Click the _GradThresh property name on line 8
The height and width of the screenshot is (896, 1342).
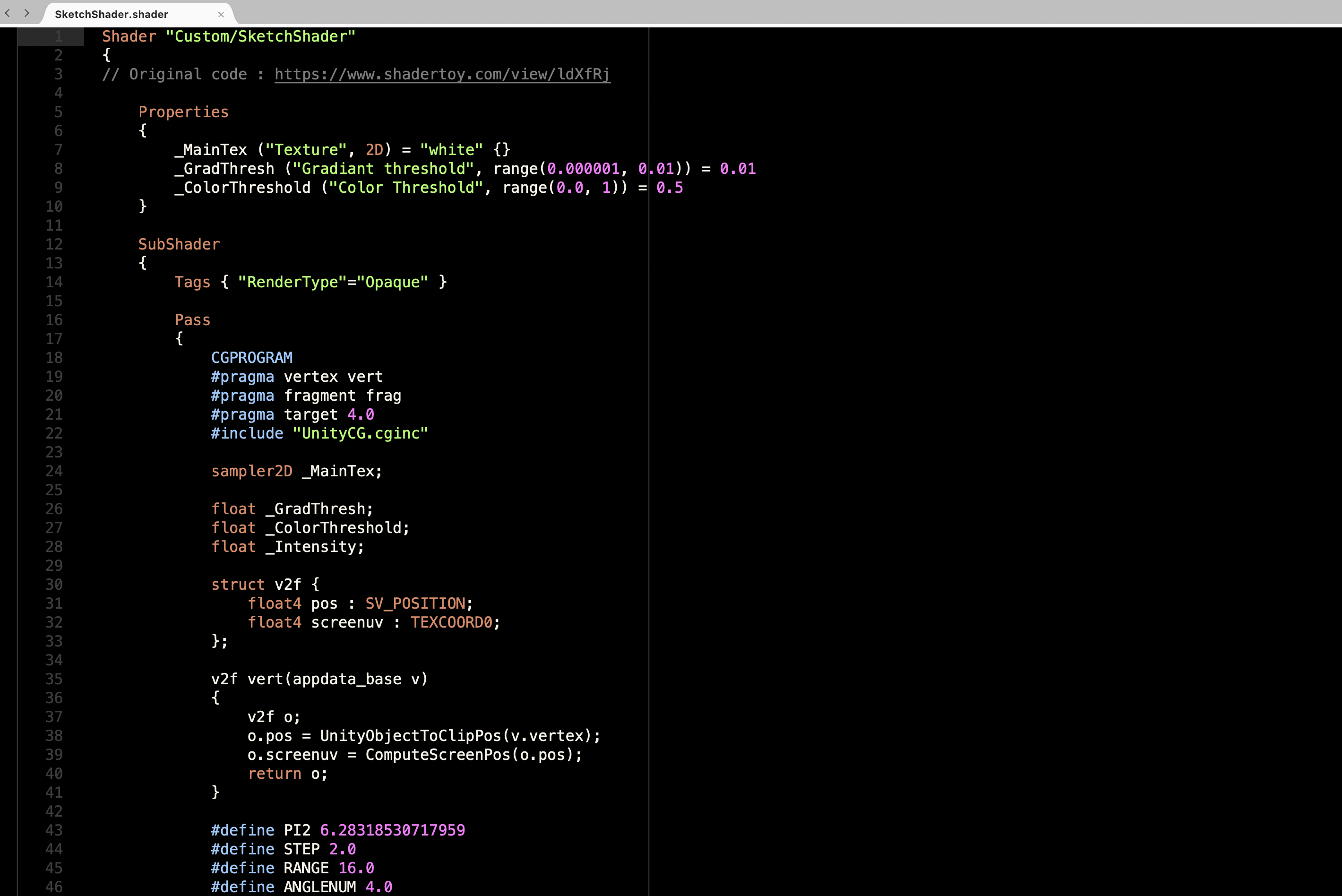coord(224,169)
